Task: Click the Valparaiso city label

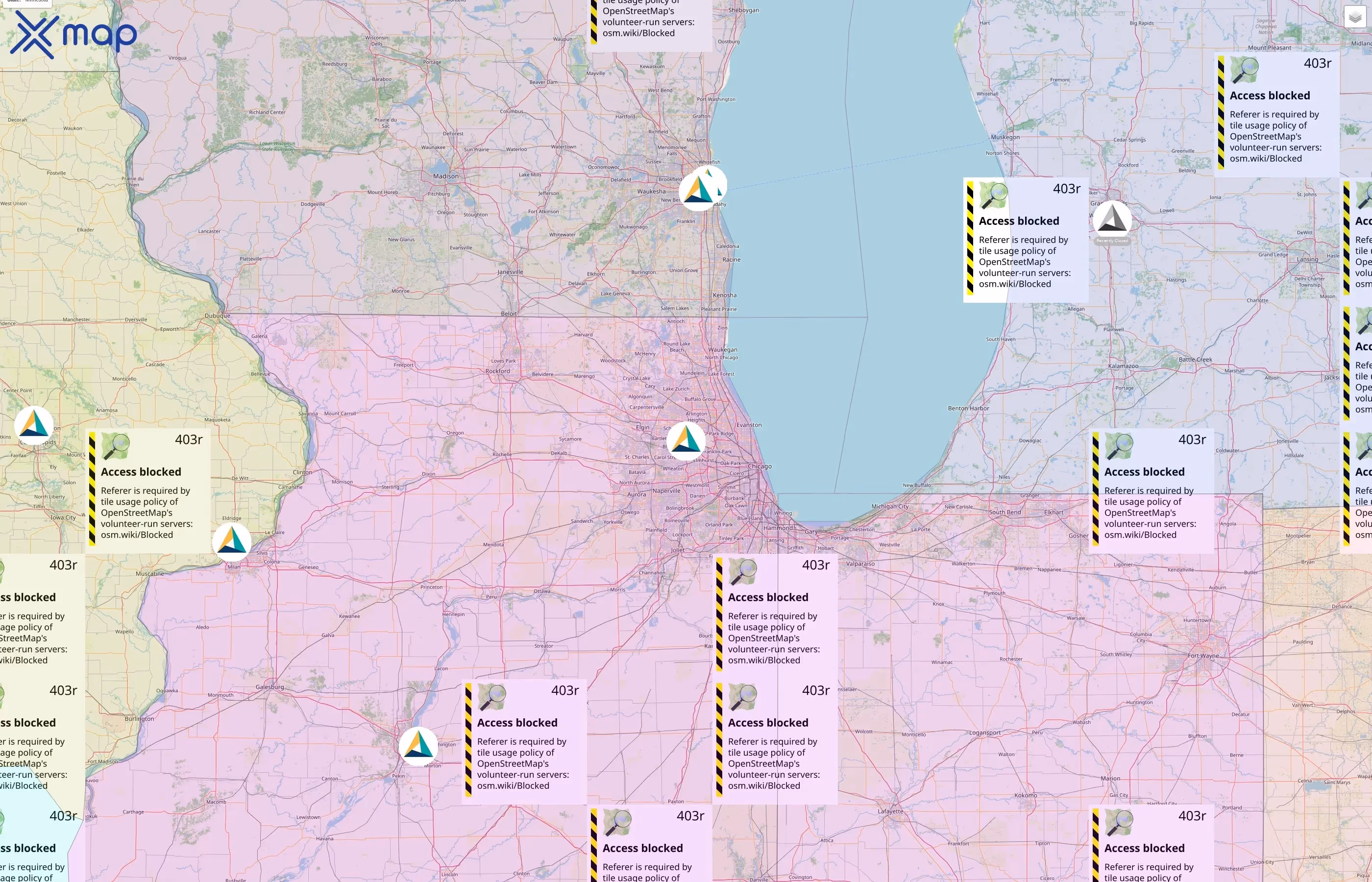Action: tap(860, 564)
